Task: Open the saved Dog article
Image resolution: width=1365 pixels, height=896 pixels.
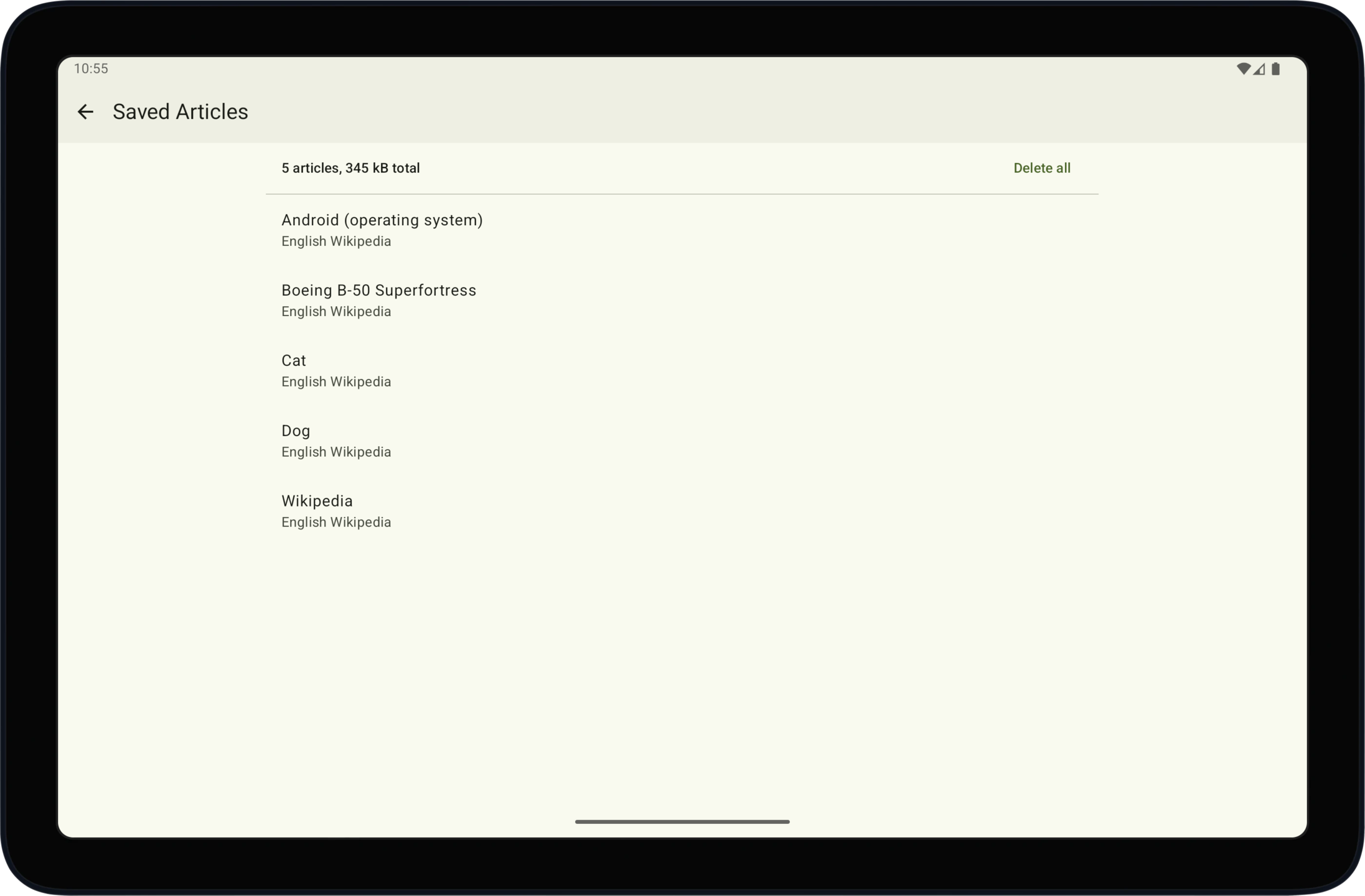Action: click(x=296, y=431)
